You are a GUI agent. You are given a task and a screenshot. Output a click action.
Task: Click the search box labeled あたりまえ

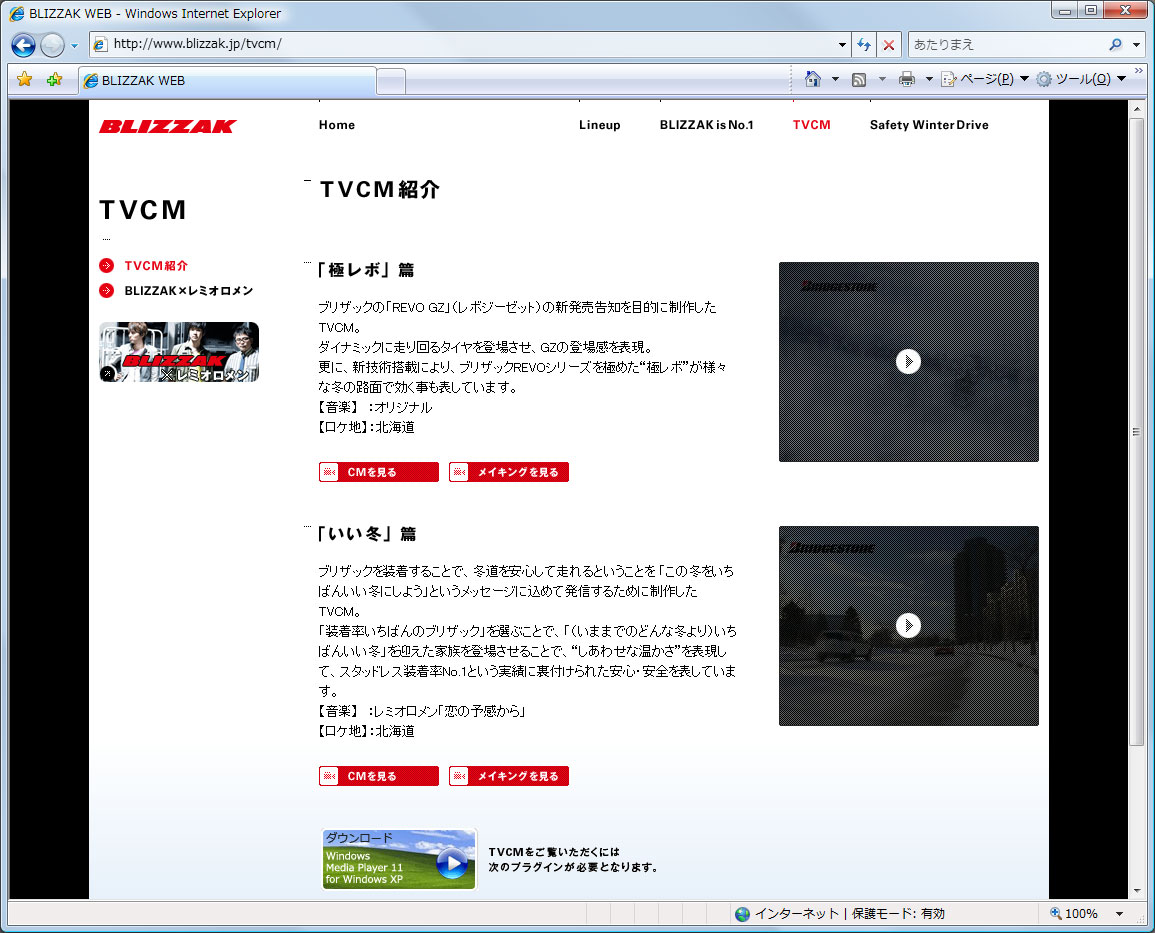[x=1007, y=44]
